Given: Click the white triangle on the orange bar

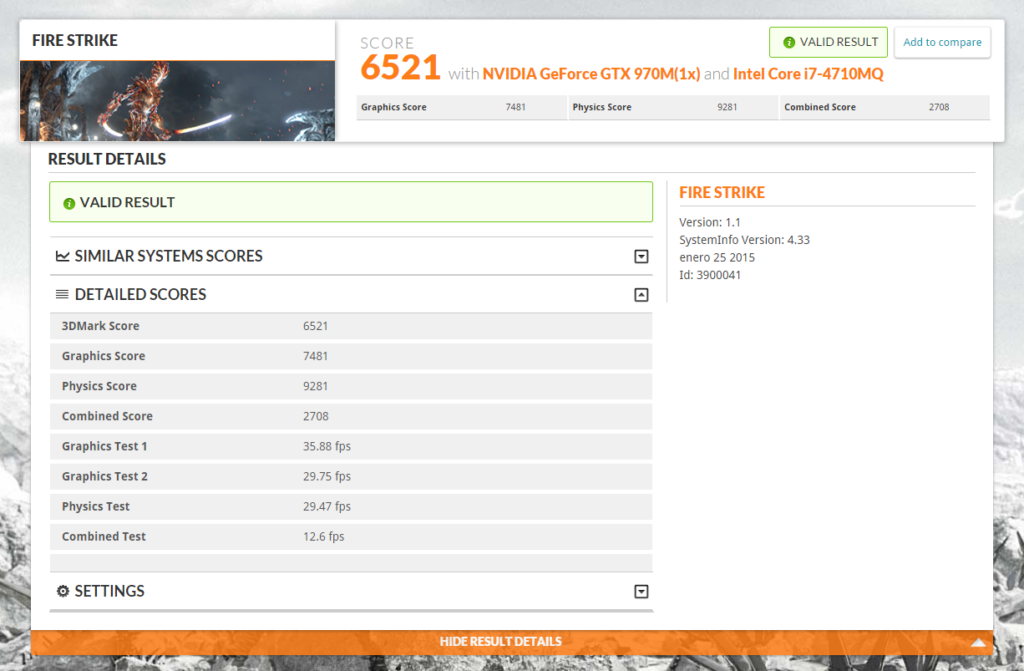Looking at the screenshot, I should [x=977, y=642].
